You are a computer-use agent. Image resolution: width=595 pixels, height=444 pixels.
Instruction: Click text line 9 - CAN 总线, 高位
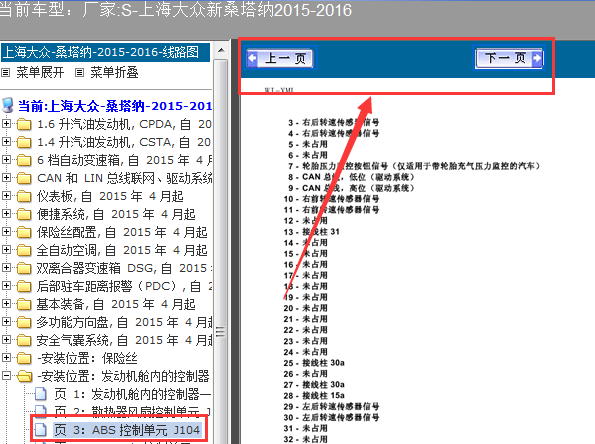click(x=351, y=188)
